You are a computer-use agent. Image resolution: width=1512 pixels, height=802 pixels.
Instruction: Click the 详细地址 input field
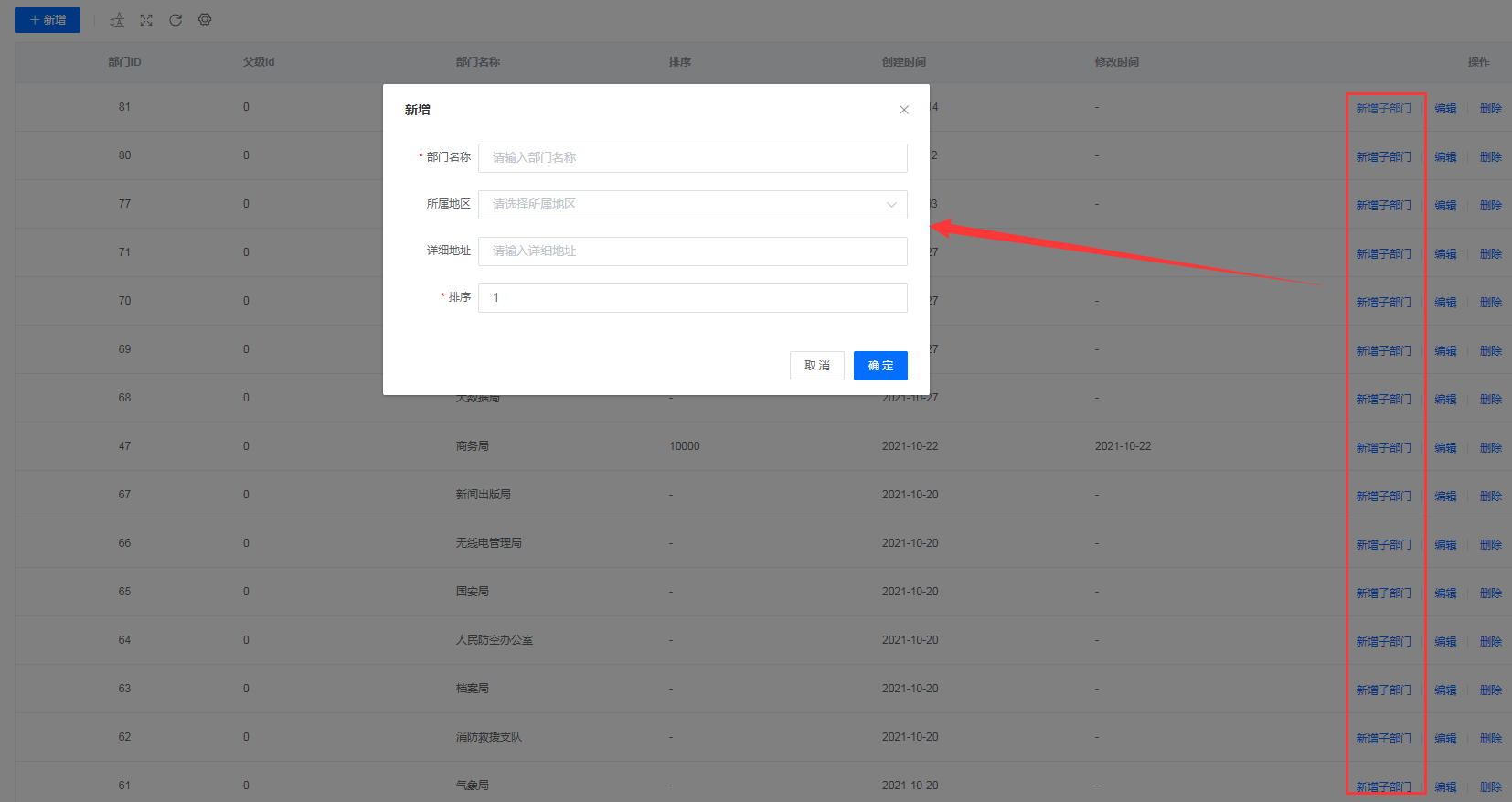pyautogui.click(x=693, y=251)
